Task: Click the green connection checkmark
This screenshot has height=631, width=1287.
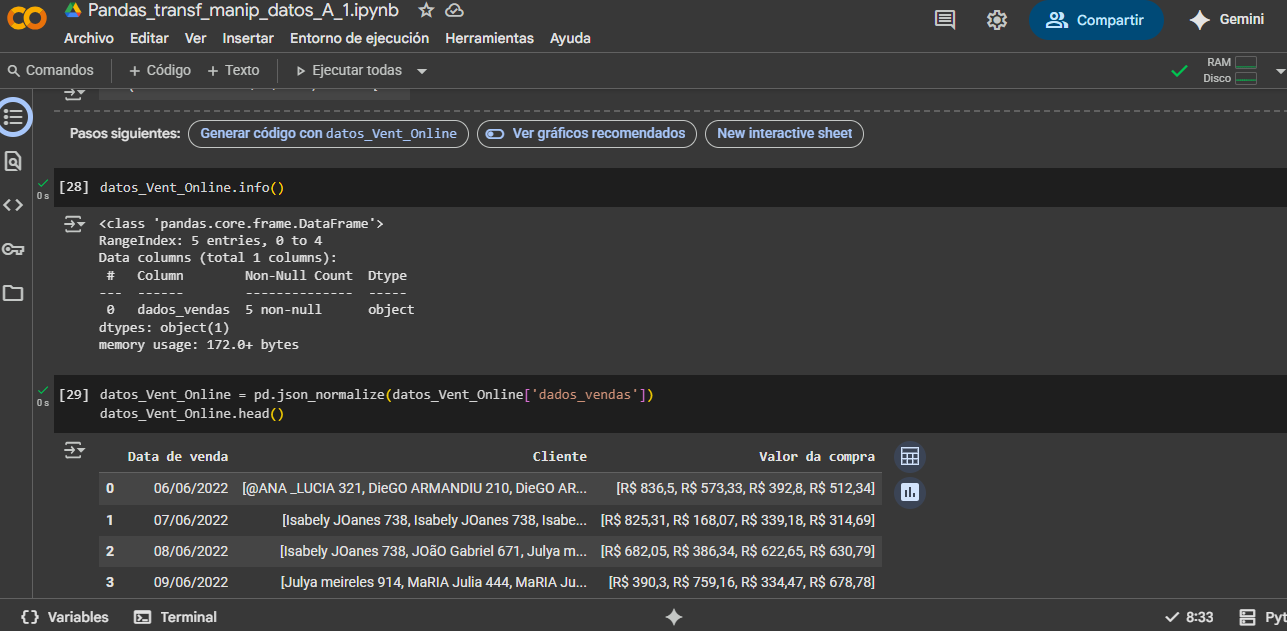Action: (x=1180, y=71)
